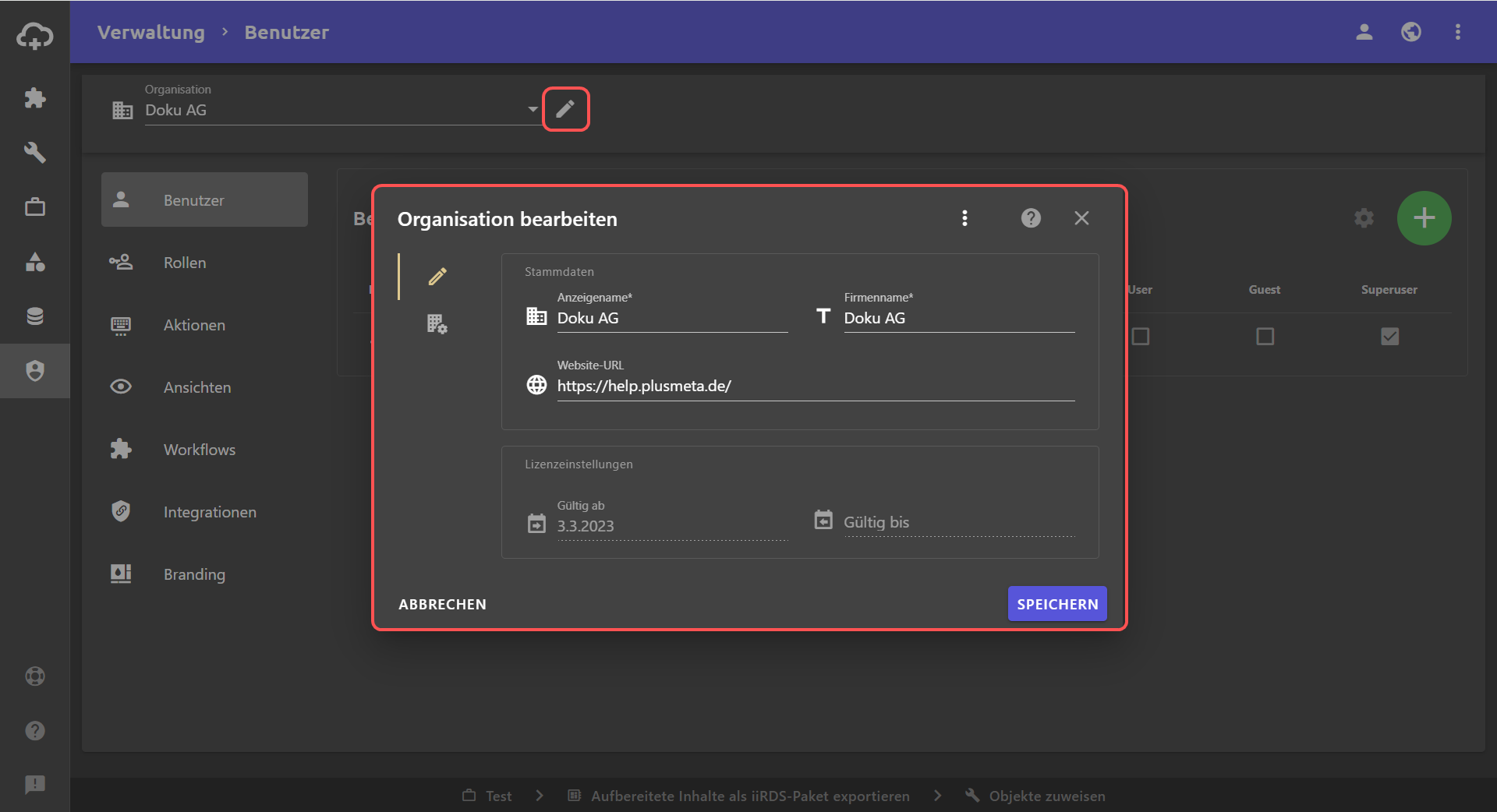Click the globe language icon in top bar
Screen dimensions: 1497x812
click(1410, 32)
